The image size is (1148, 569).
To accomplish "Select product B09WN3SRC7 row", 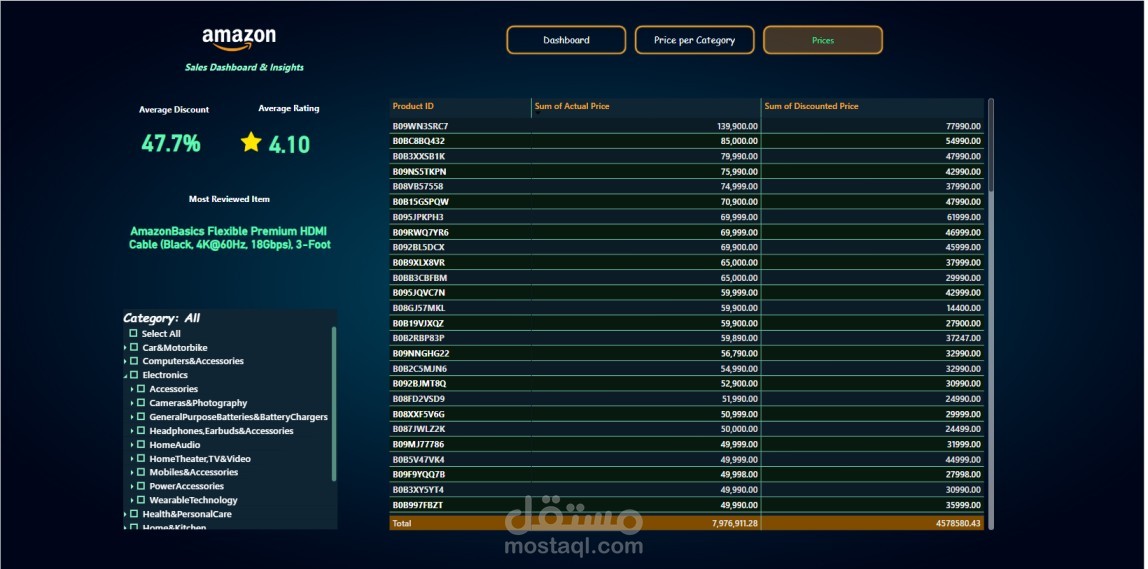I will pos(687,126).
